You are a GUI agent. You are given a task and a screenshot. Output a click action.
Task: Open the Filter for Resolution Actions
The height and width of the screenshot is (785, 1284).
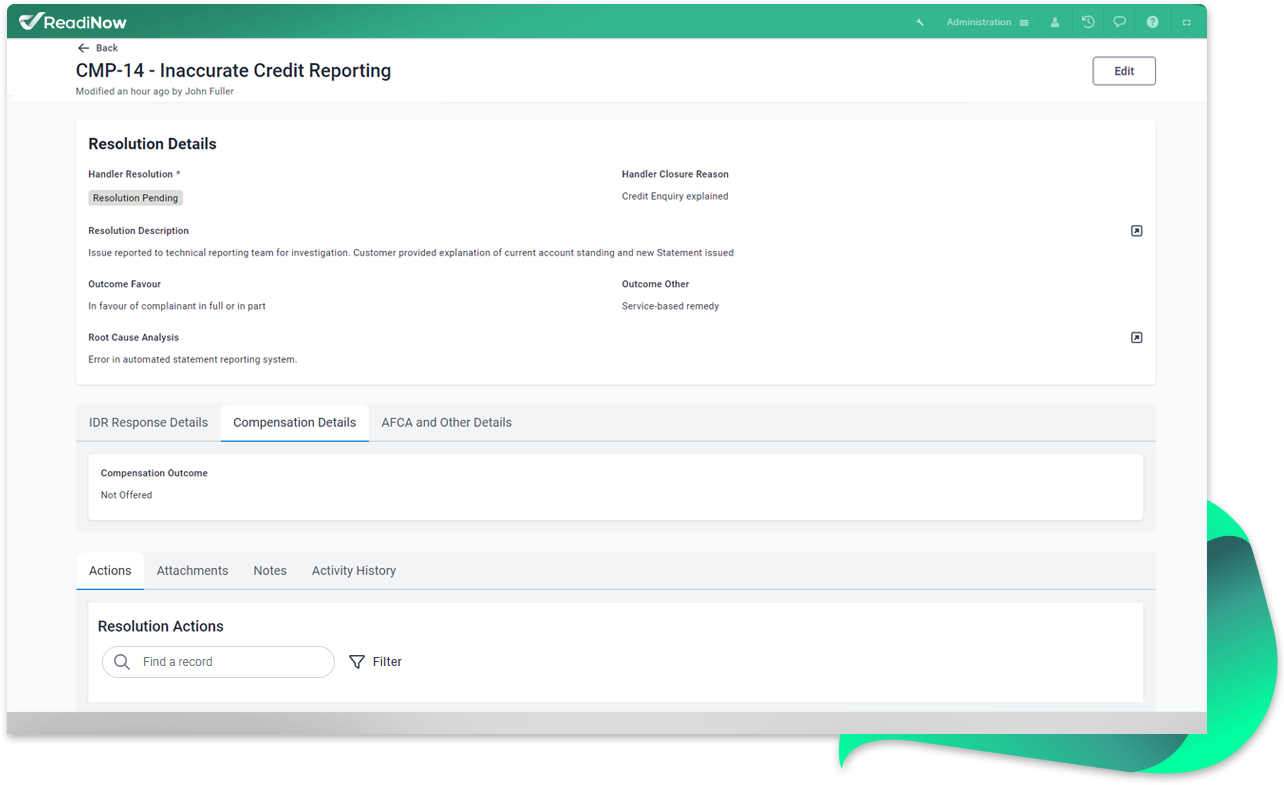(375, 662)
